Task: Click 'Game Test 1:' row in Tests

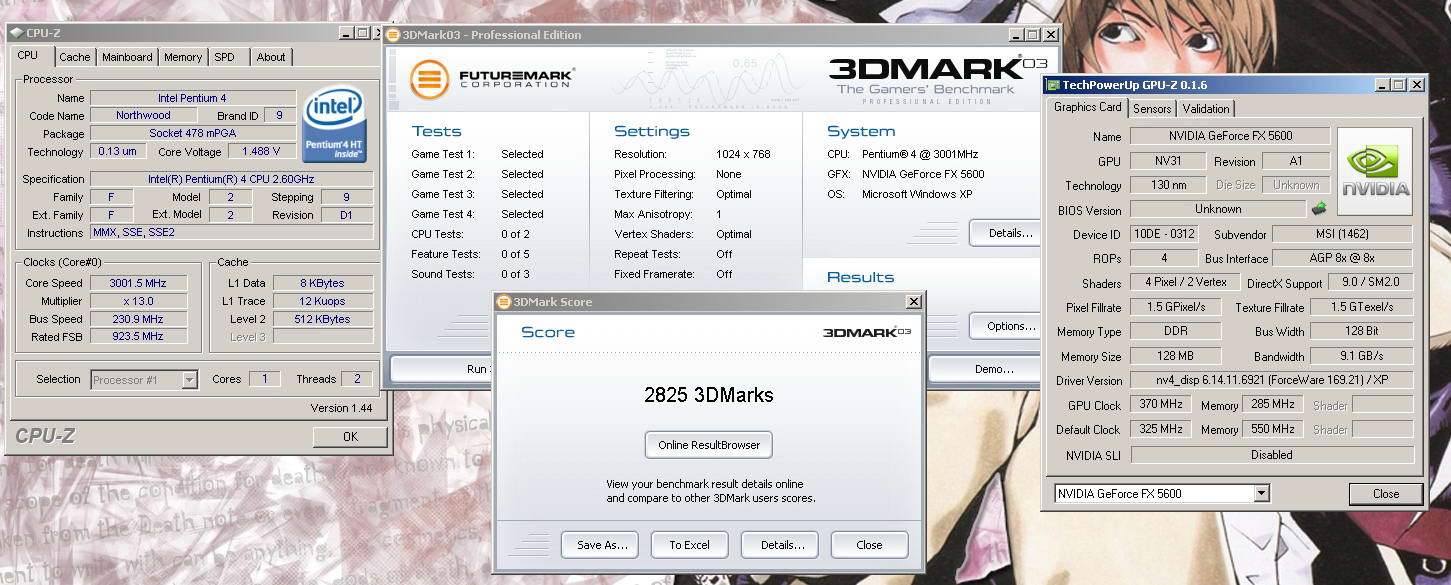Action: [x=477, y=154]
